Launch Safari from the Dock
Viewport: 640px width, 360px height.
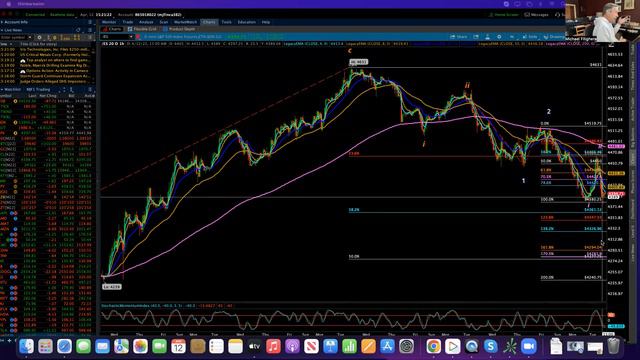pyautogui.click(x=64, y=347)
